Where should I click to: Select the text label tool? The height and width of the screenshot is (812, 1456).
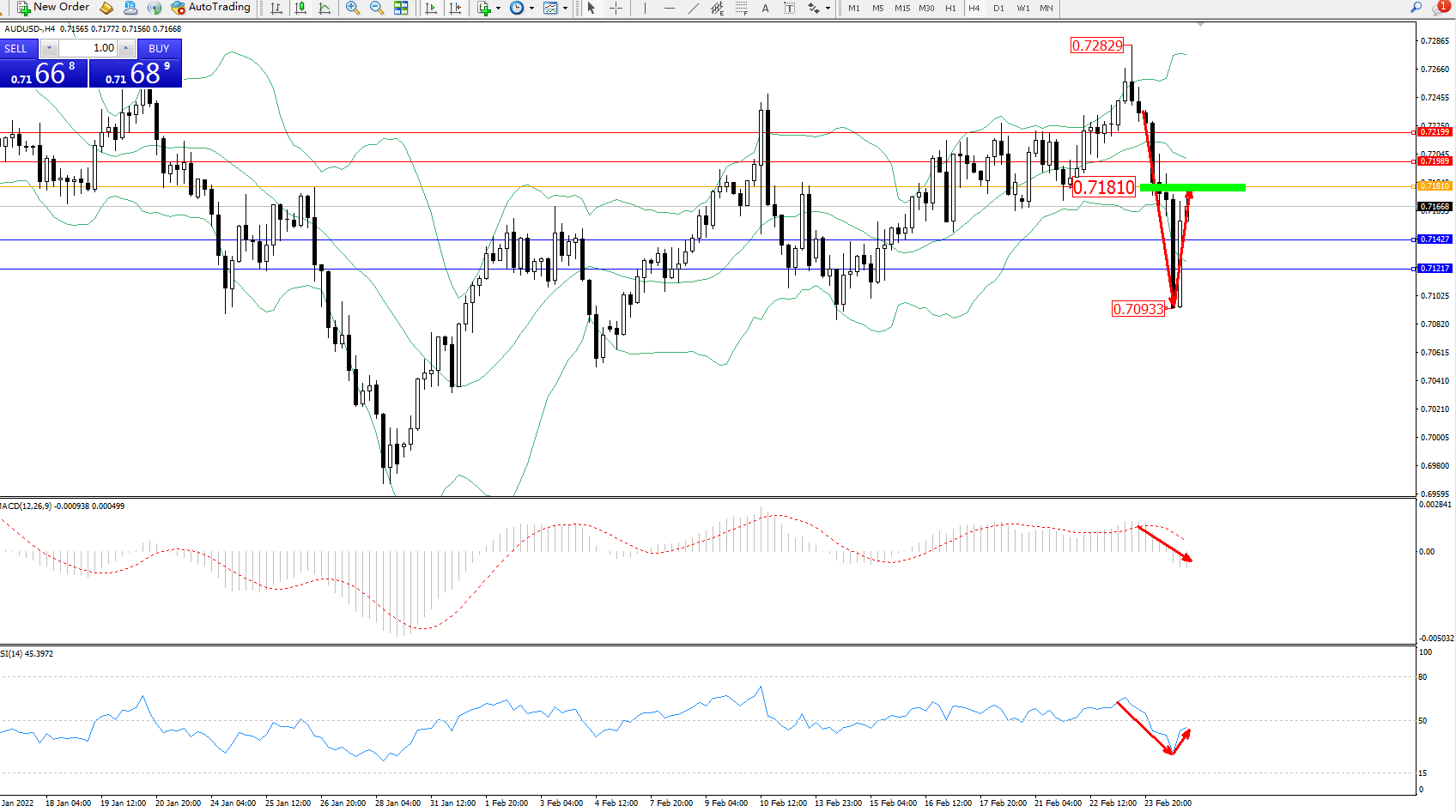click(x=765, y=8)
